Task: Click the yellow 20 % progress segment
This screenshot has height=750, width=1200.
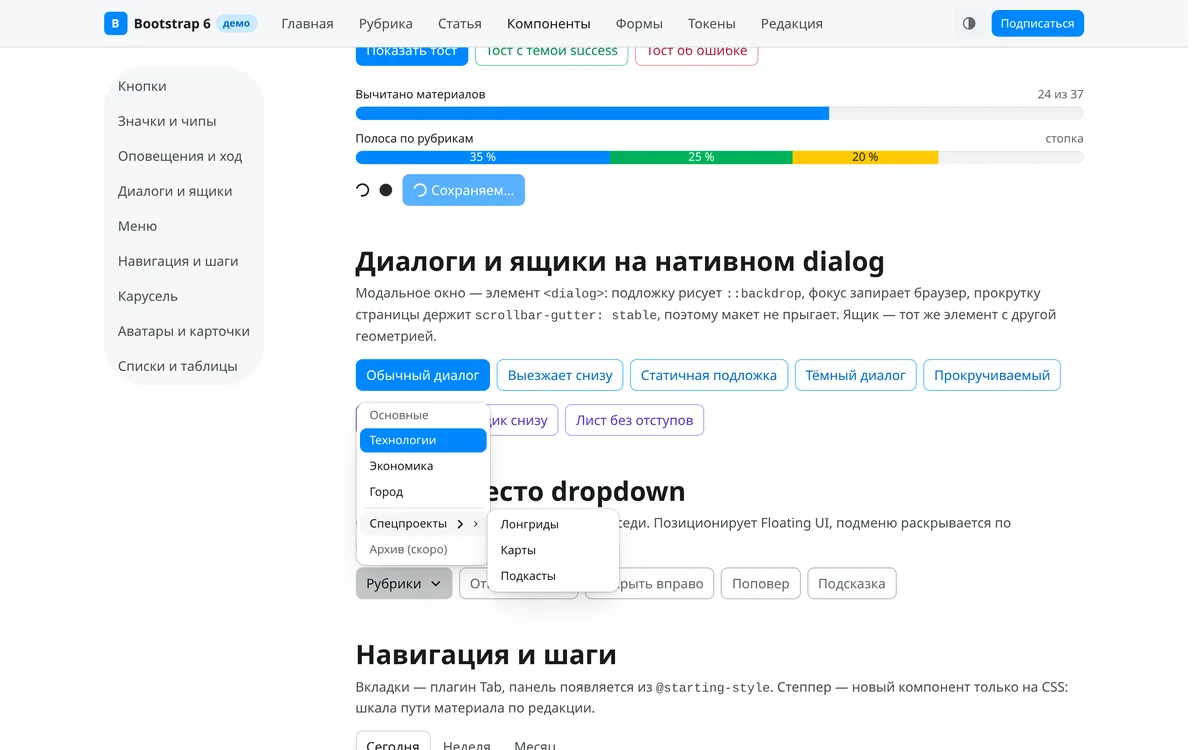Action: (x=865, y=157)
